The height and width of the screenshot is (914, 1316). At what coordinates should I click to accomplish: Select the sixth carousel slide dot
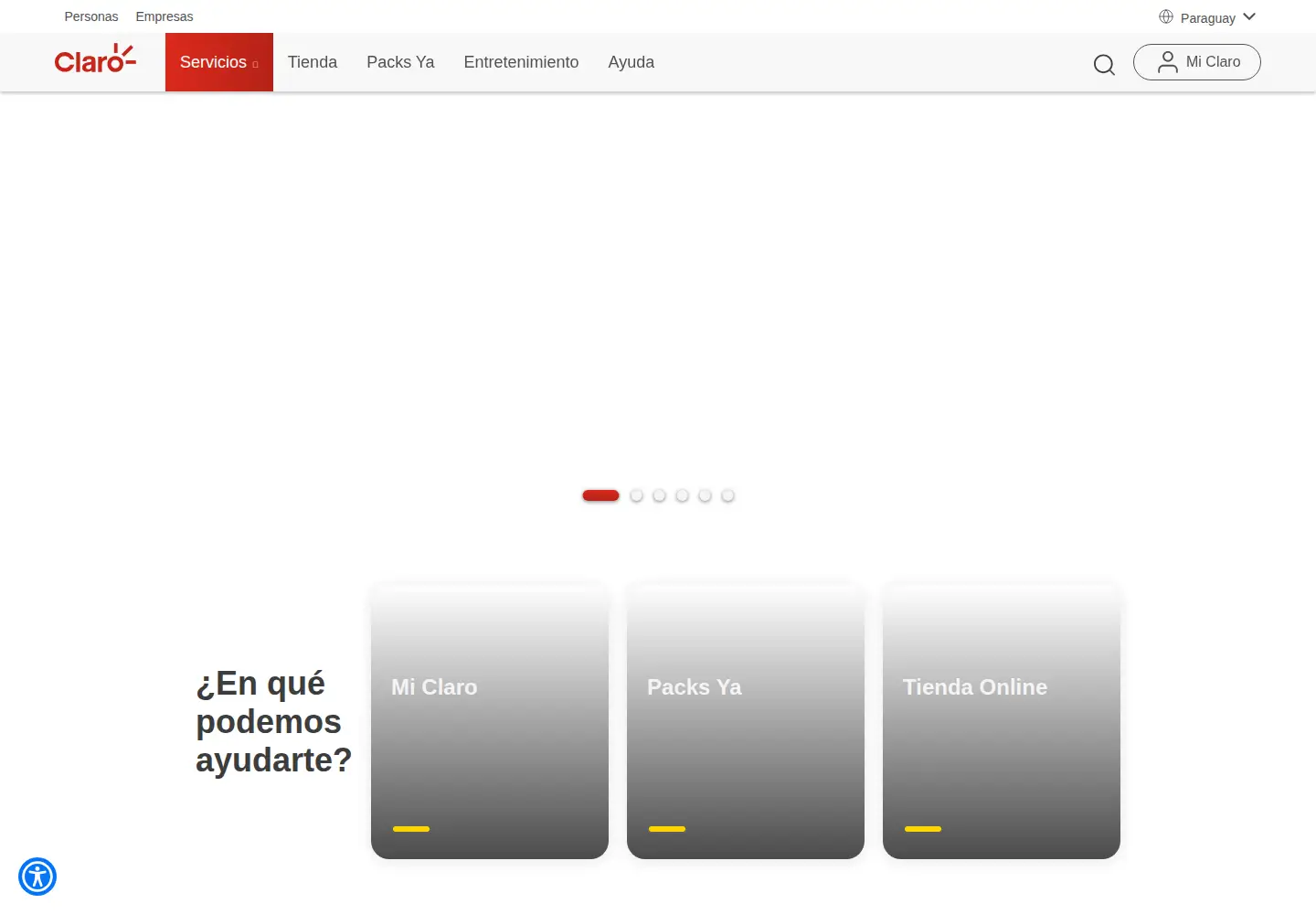pos(727,495)
